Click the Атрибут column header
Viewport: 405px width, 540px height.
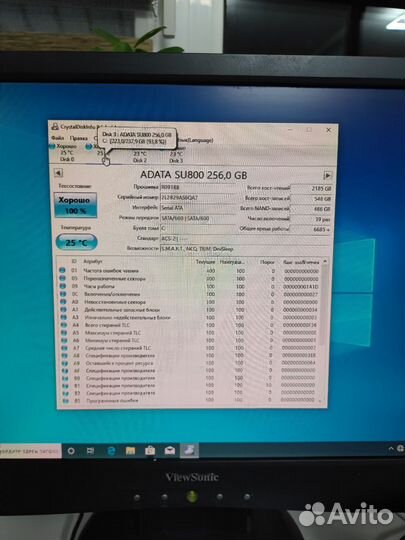pyautogui.click(x=93, y=261)
